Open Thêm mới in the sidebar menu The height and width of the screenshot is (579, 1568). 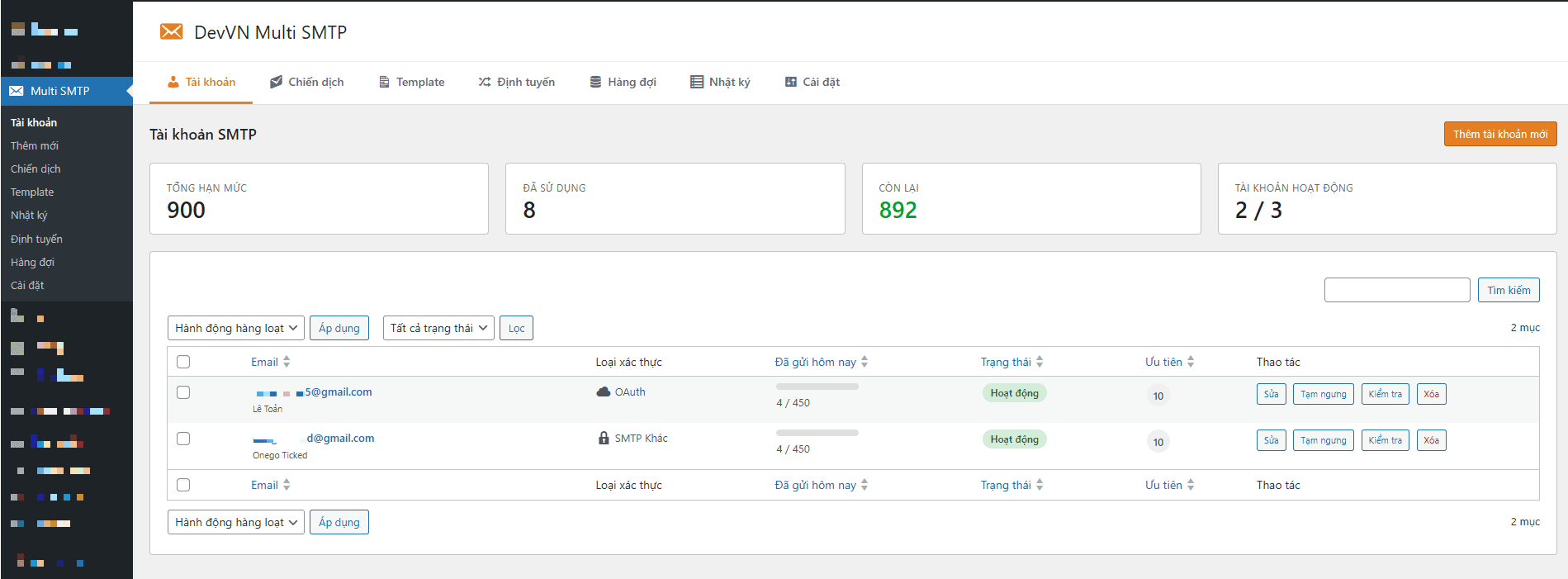click(x=35, y=145)
